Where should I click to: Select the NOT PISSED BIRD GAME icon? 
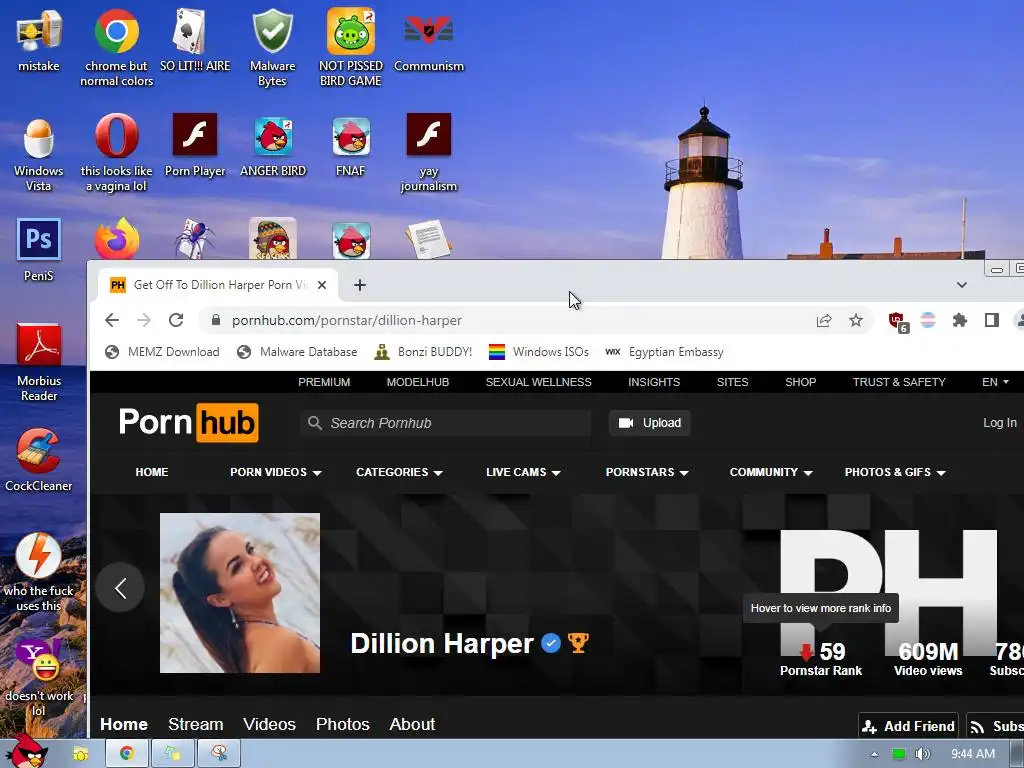pyautogui.click(x=351, y=48)
